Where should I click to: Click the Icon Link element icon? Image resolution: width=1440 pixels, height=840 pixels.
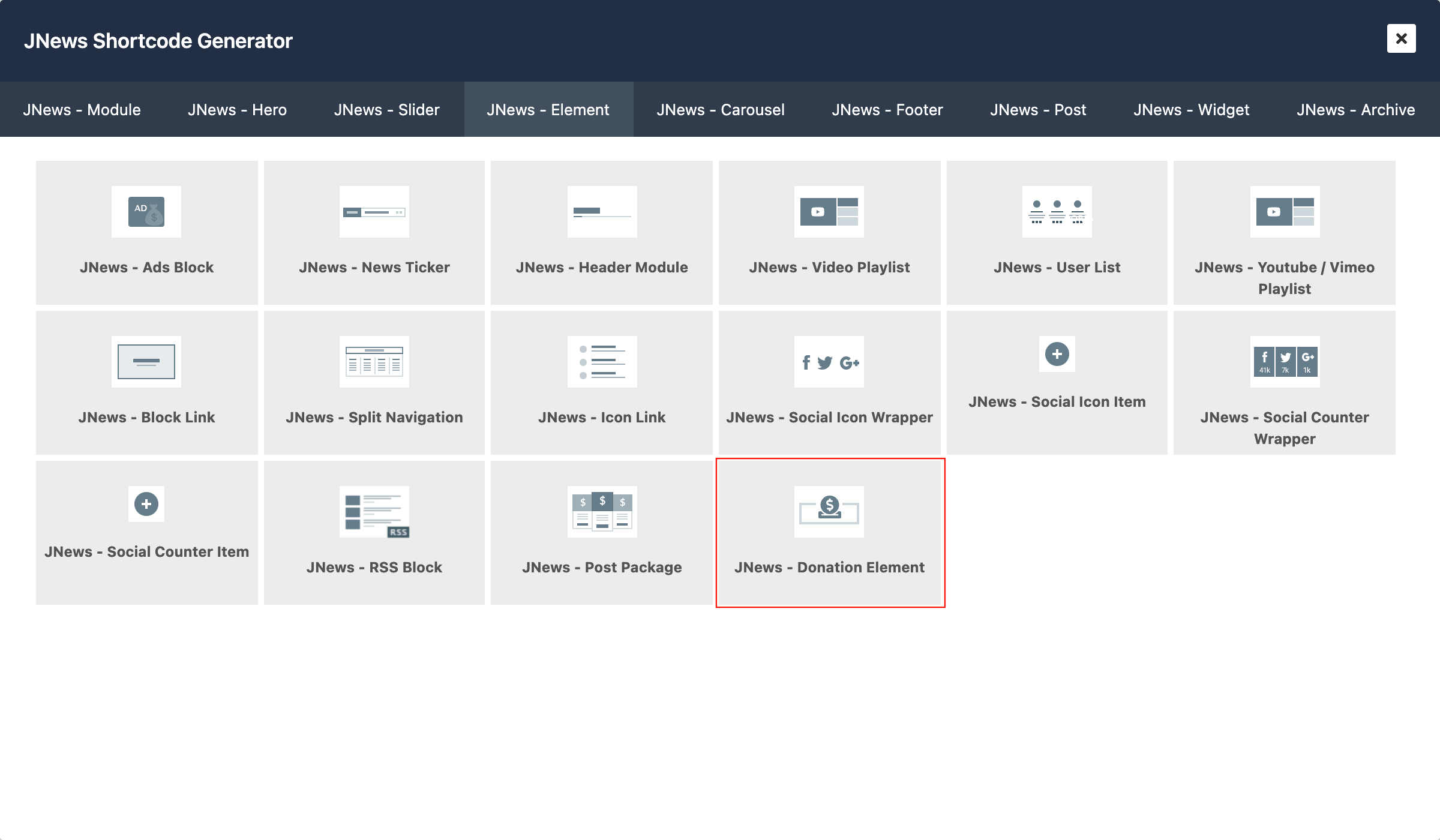pos(602,362)
